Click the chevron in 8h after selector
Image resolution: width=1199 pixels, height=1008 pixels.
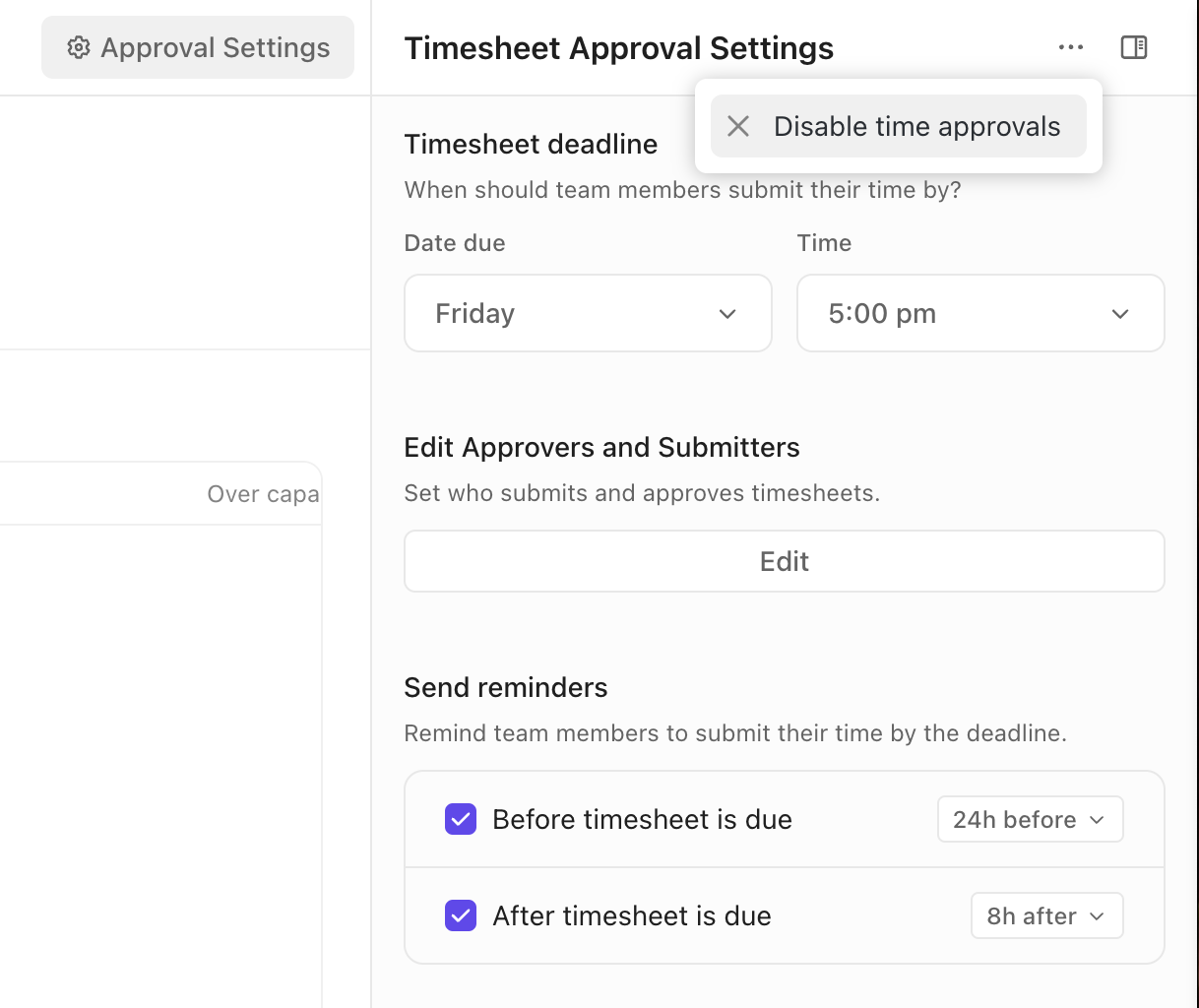pos(1098,916)
